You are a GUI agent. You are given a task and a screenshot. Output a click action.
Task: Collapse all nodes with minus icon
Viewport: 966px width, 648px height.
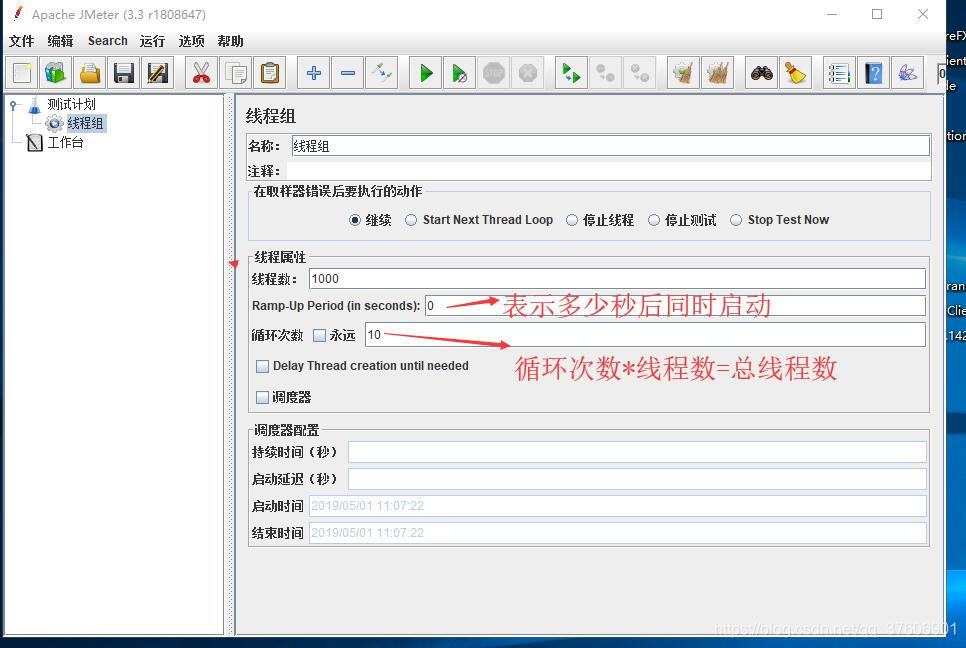point(347,73)
